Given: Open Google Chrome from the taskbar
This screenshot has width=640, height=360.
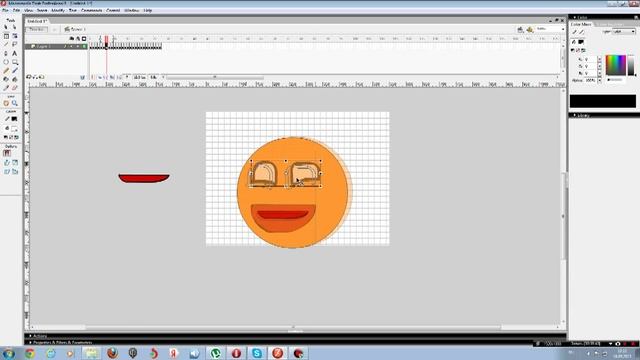Looking at the screenshot, I should (30, 353).
